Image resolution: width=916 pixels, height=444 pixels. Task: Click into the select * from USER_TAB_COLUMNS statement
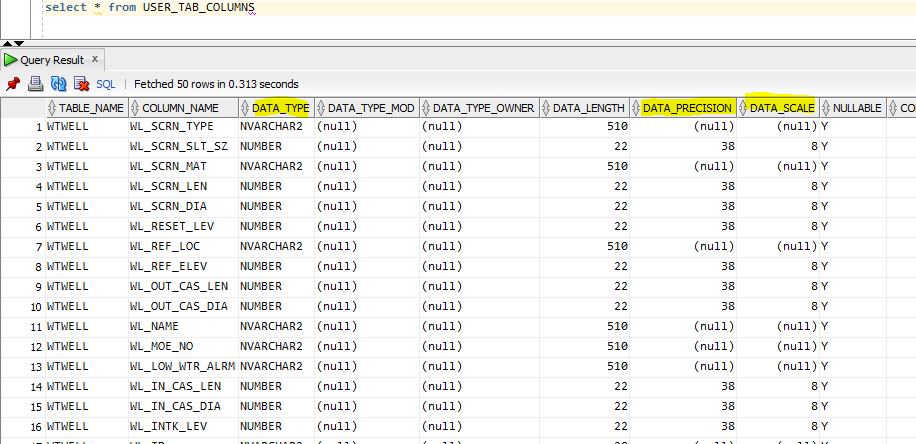150,8
